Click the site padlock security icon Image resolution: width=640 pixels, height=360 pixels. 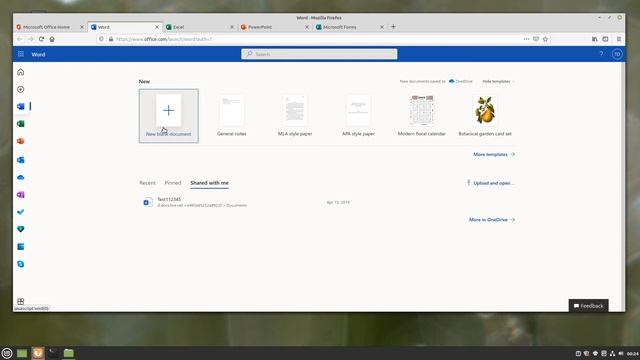[x=111, y=39]
